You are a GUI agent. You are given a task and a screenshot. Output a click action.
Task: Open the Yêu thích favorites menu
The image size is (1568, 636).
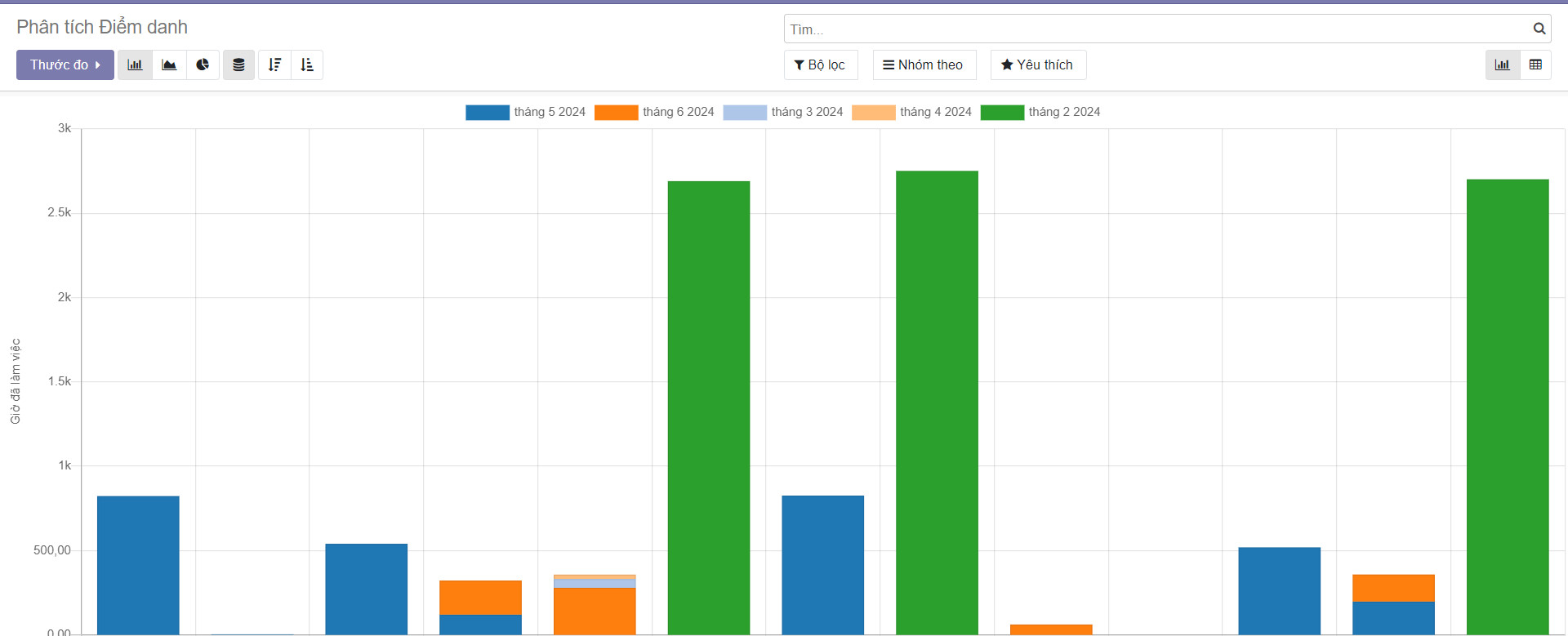pos(1037,65)
